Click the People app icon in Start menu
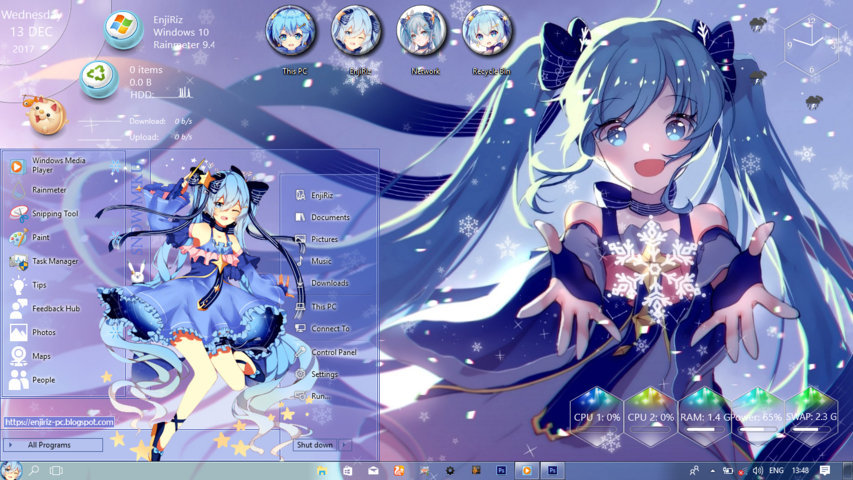This screenshot has height=480, width=853. (18, 380)
